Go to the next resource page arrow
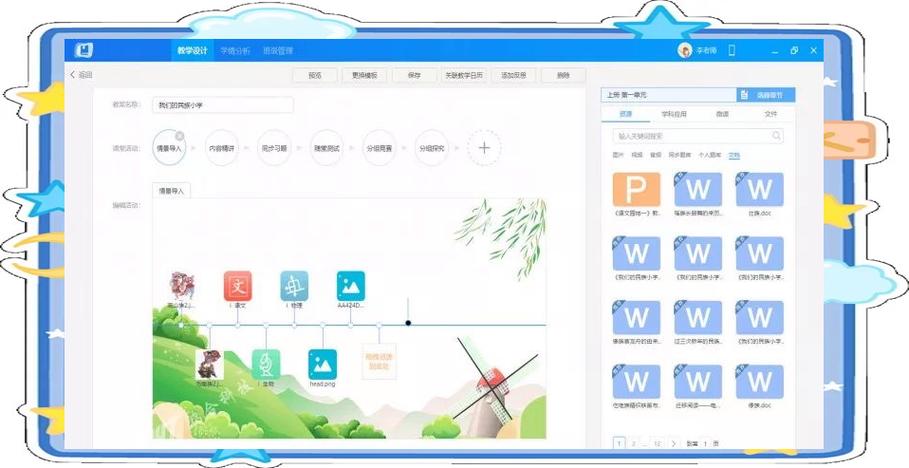Viewport: 909px width, 468px height. tap(673, 444)
